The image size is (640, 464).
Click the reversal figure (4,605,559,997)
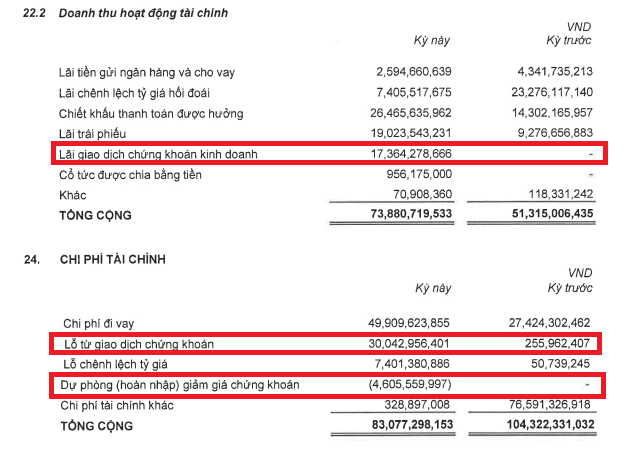(410, 384)
